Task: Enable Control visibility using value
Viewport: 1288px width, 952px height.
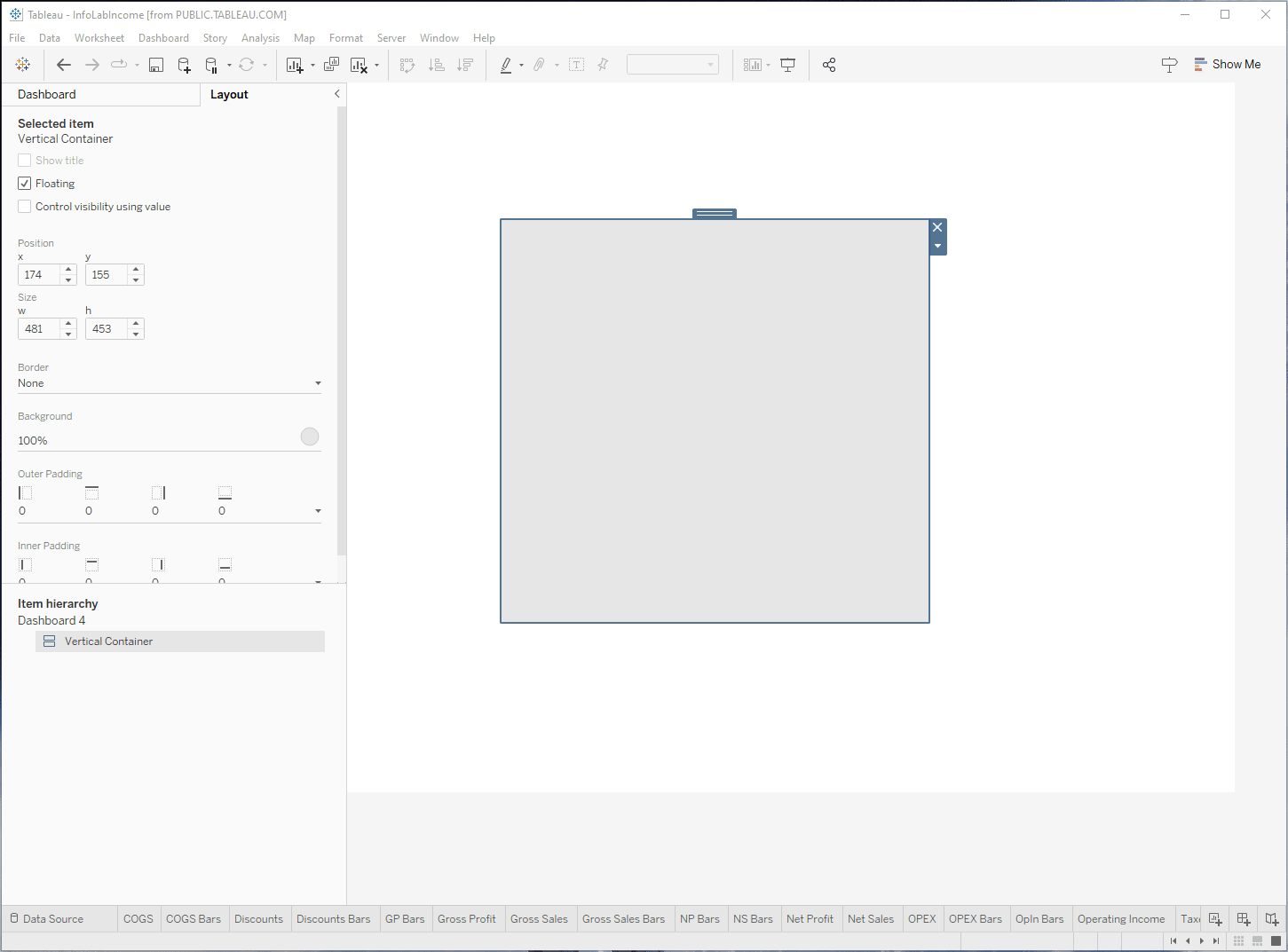Action: 25,207
